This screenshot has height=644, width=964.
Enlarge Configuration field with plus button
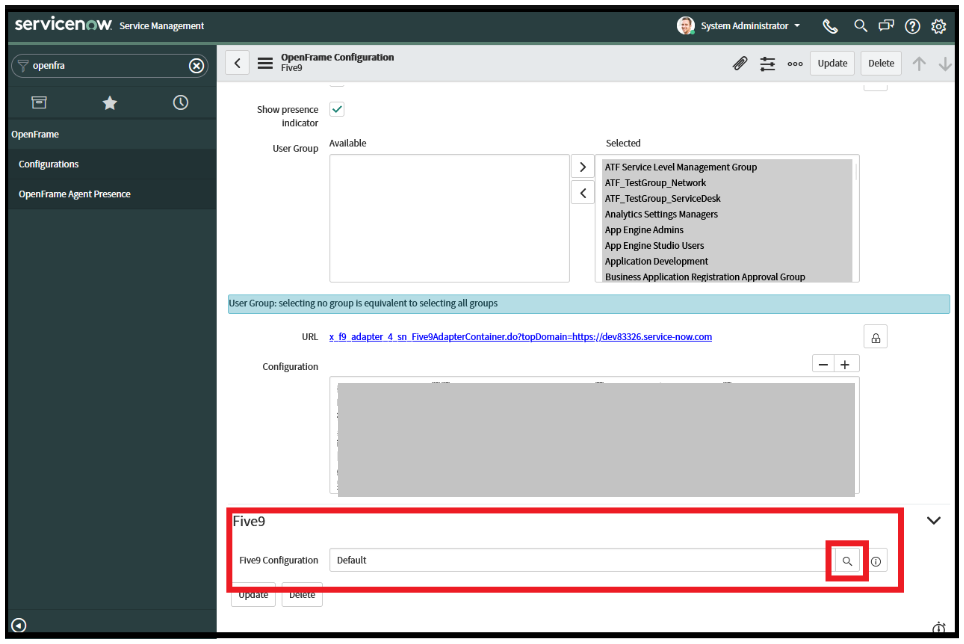click(845, 364)
